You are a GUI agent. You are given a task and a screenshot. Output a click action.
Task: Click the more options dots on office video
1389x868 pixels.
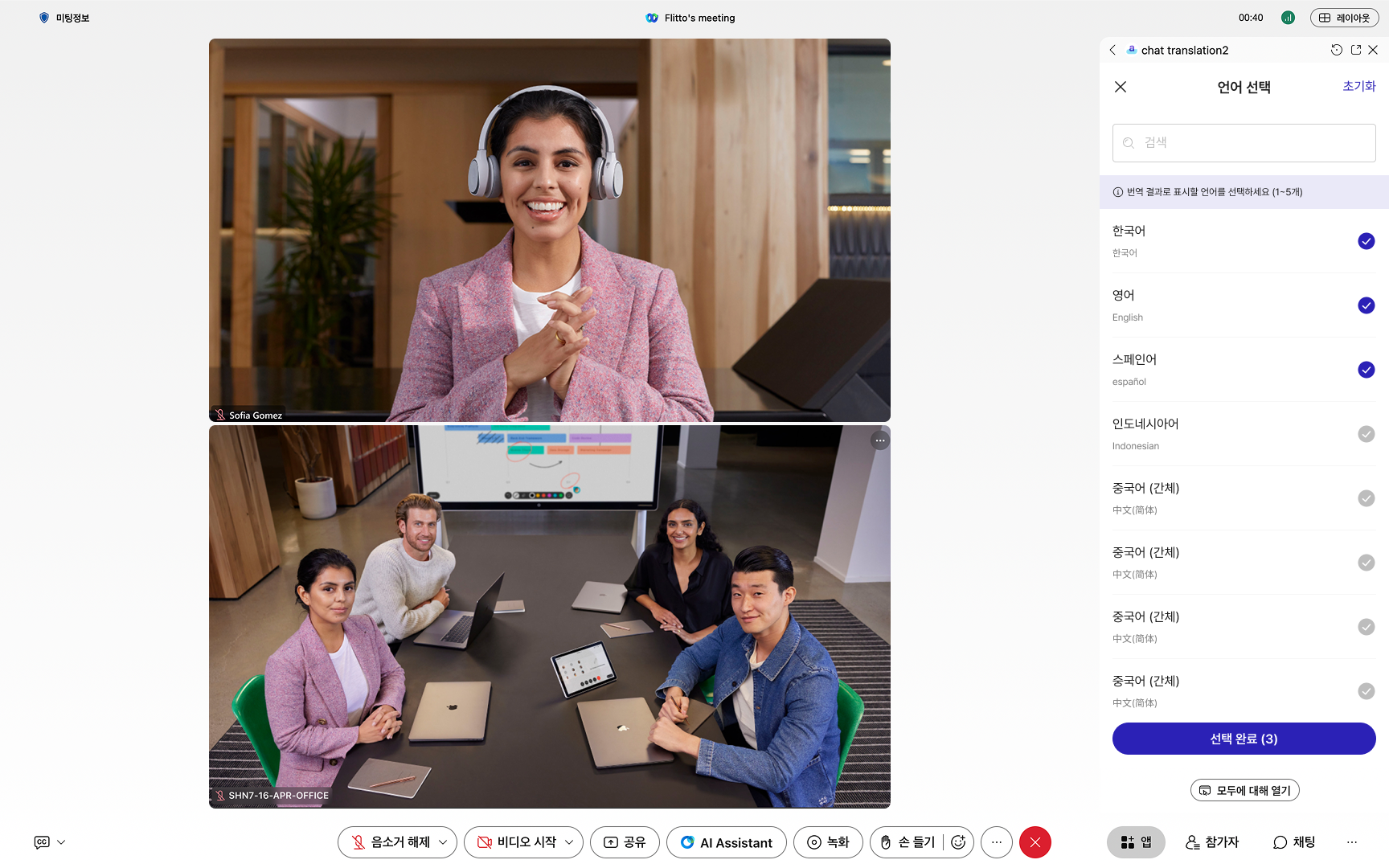(880, 440)
